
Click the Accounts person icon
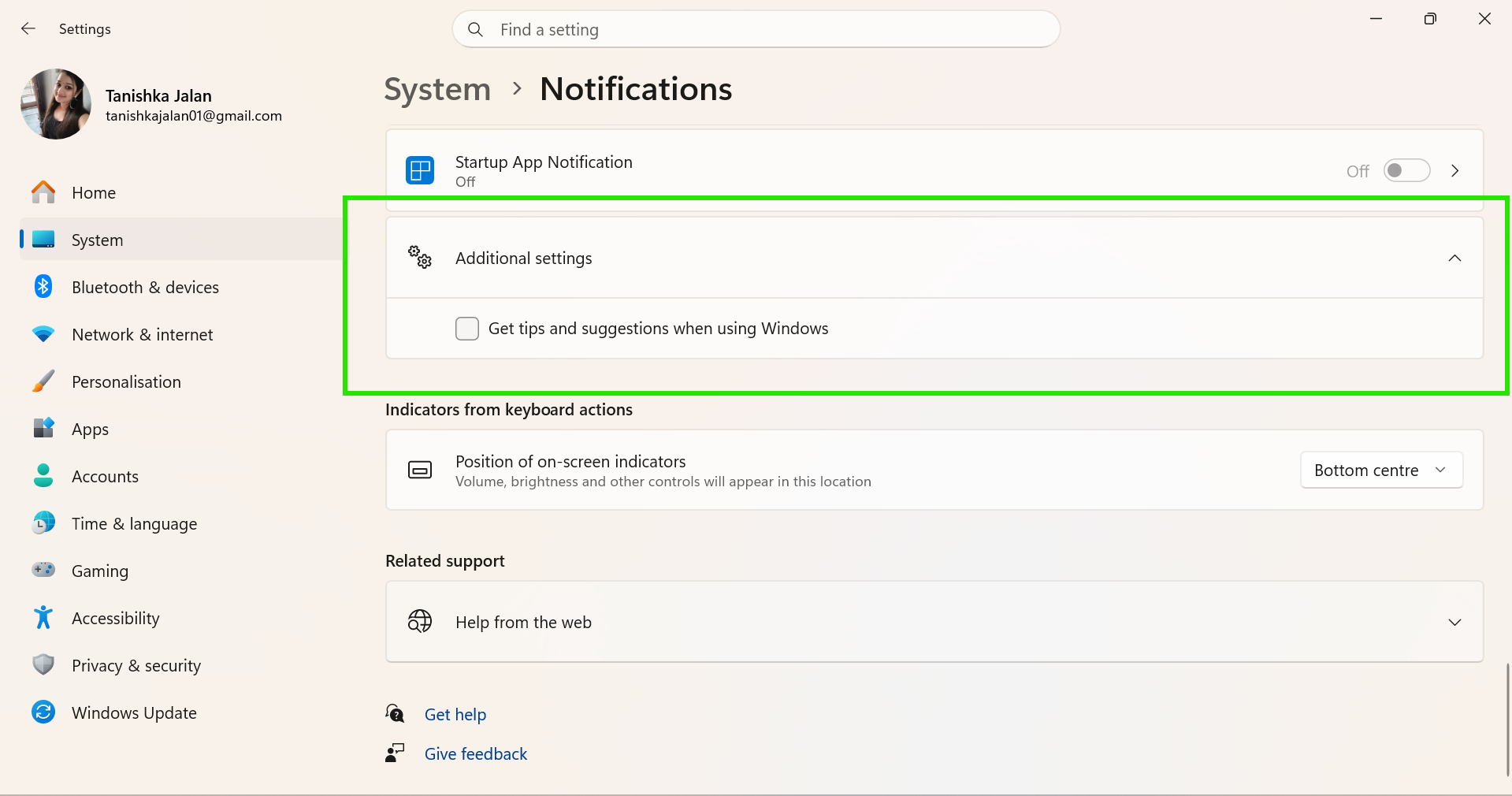(x=43, y=475)
